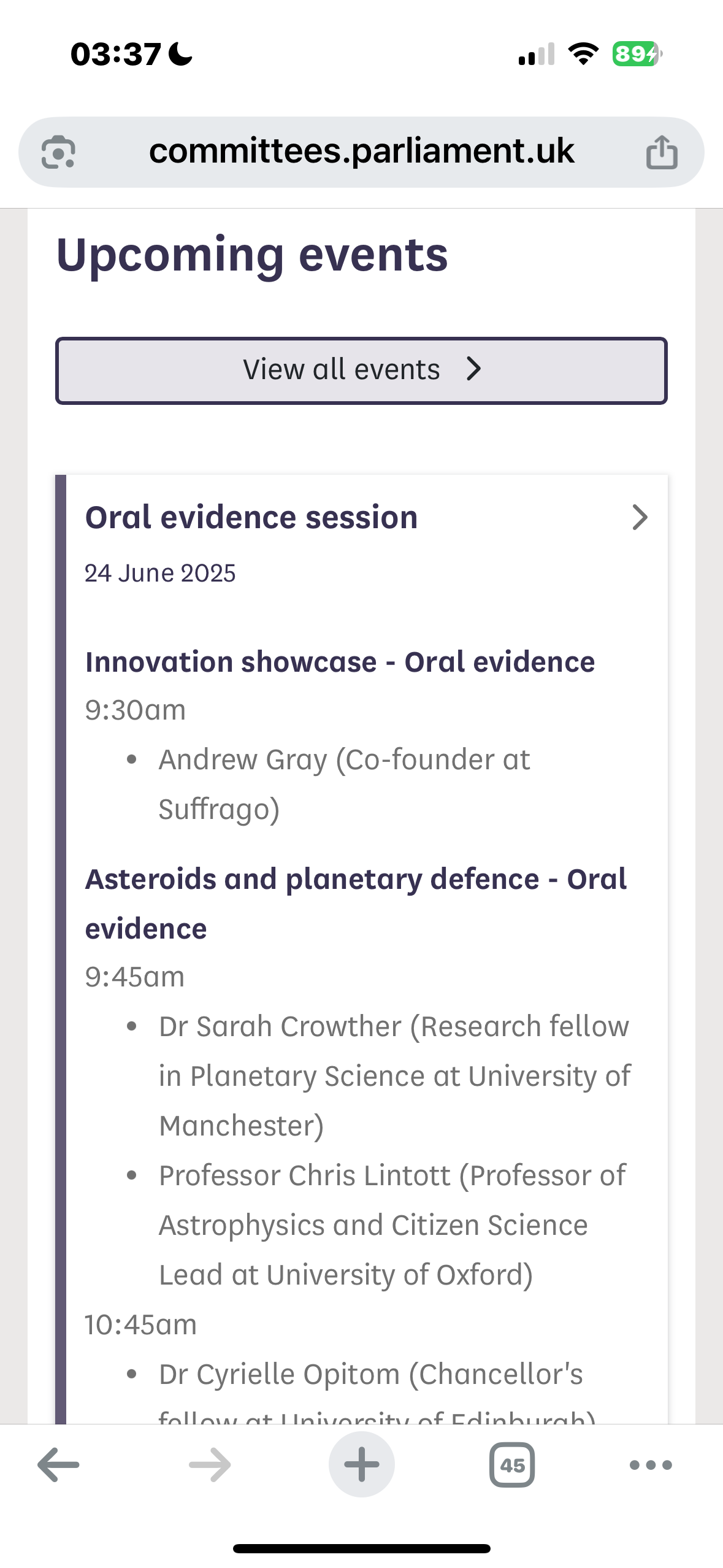Click the View all events button
The width and height of the screenshot is (723, 1568).
(x=361, y=371)
